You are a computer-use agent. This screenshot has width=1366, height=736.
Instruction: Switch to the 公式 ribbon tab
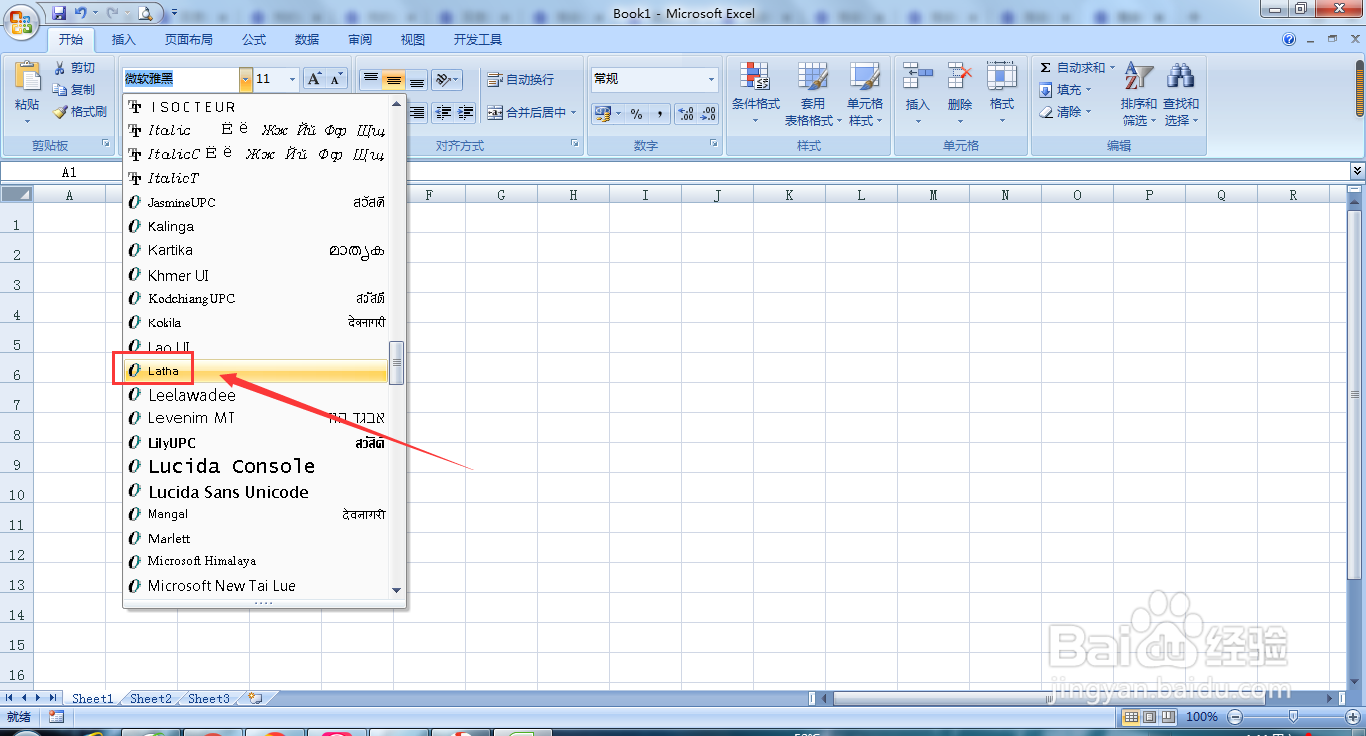point(254,40)
